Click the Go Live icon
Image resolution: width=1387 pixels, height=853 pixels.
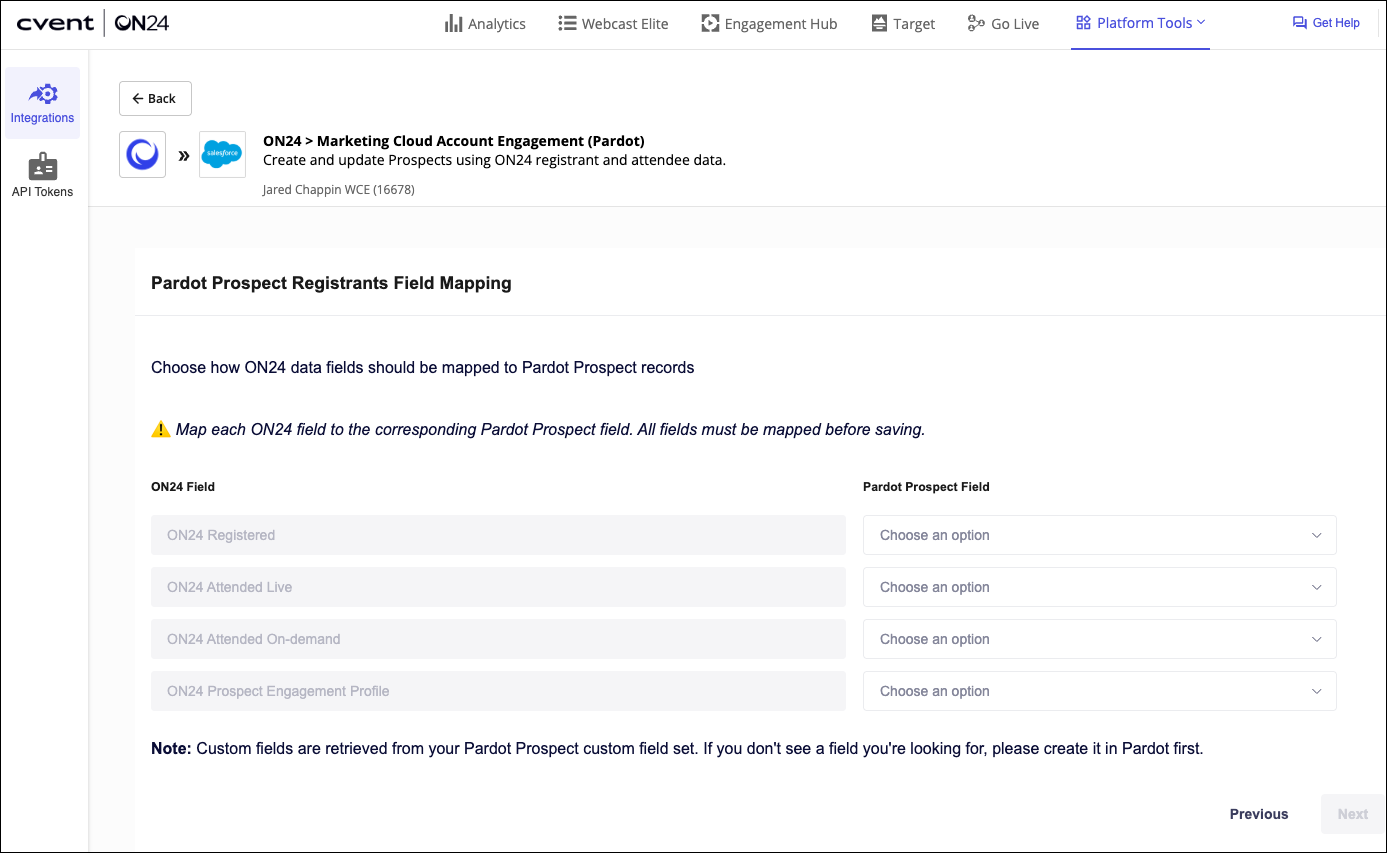[x=976, y=23]
